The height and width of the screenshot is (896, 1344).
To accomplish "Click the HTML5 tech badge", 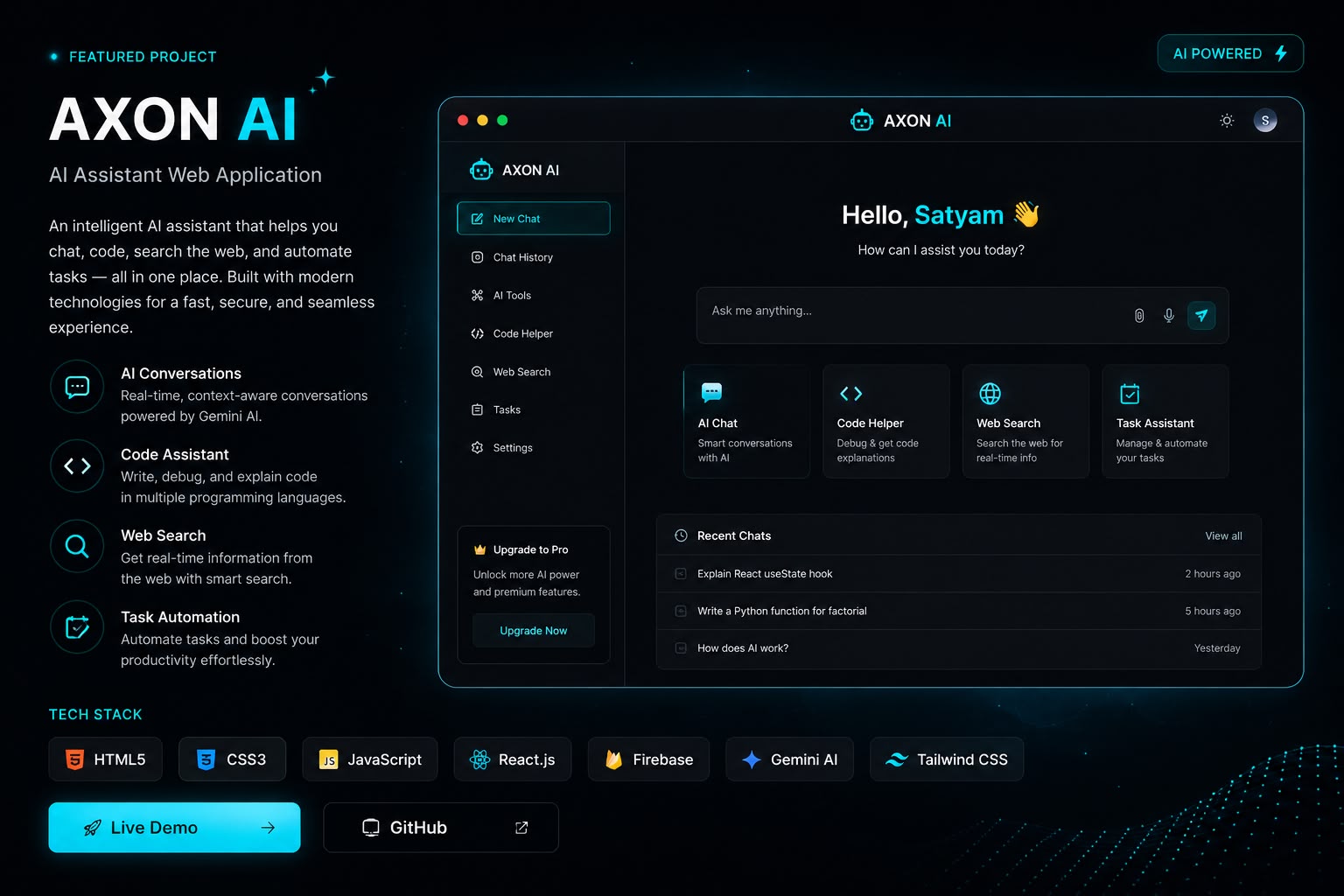I will point(105,759).
